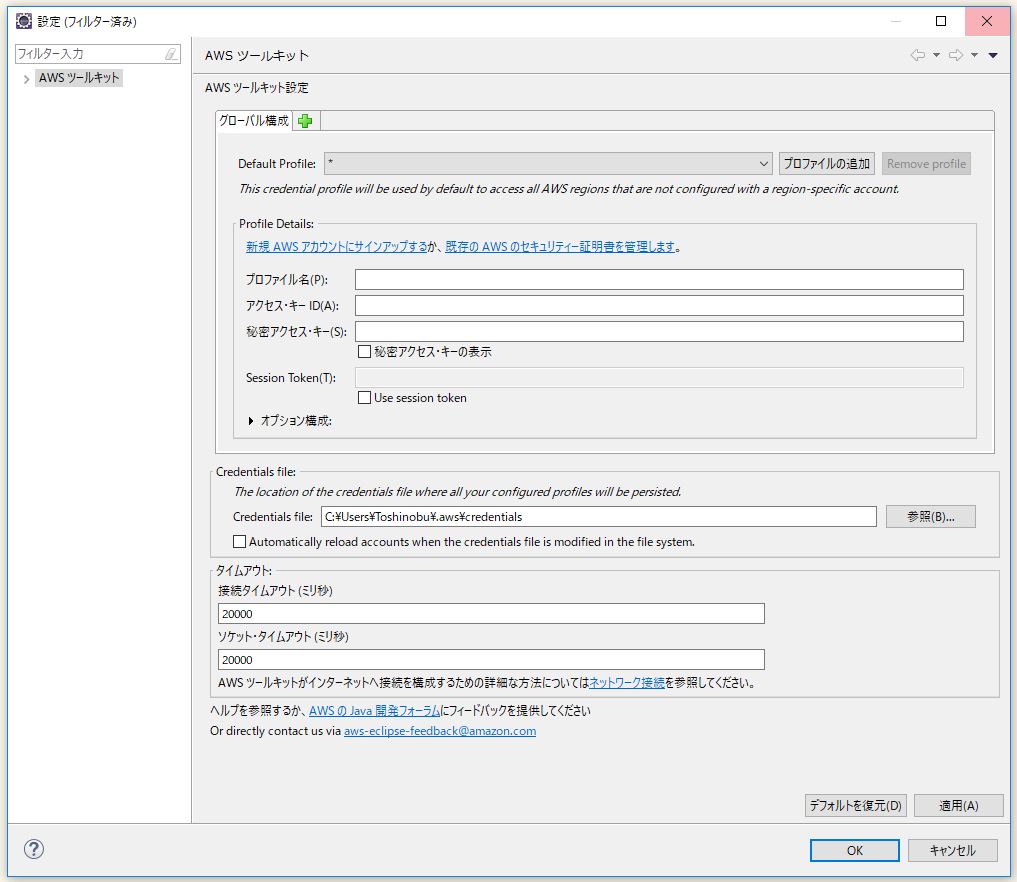Open the preferences page view menu triangle
This screenshot has width=1017, height=882.
pos(993,55)
